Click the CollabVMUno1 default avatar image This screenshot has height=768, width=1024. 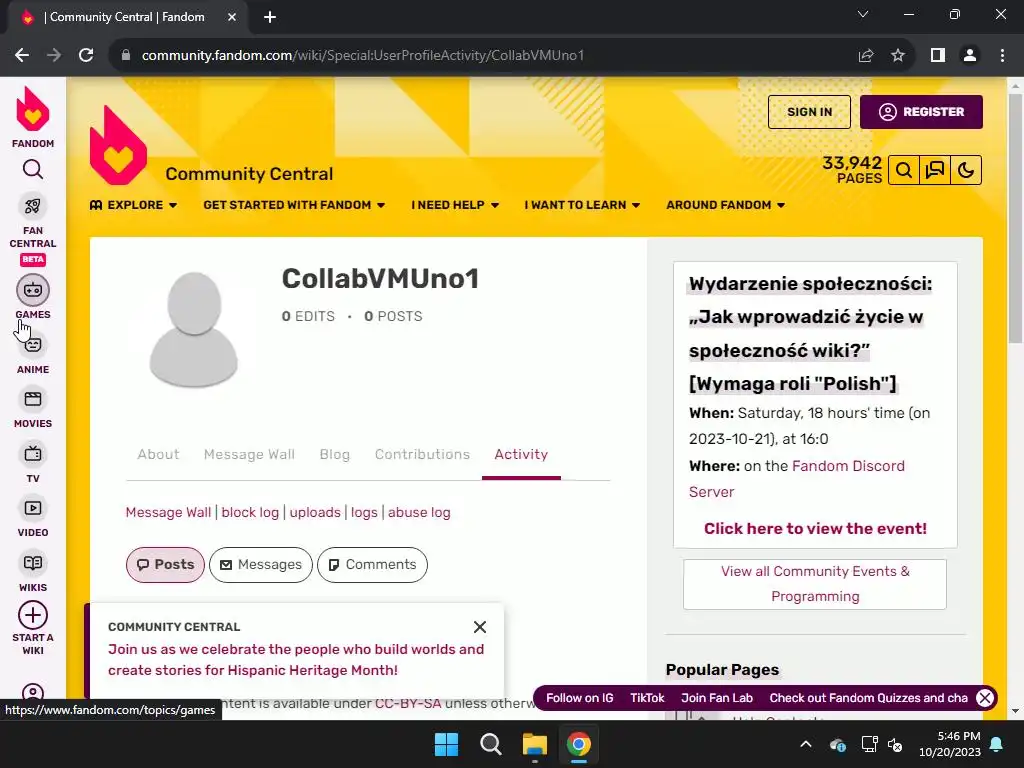pyautogui.click(x=194, y=330)
